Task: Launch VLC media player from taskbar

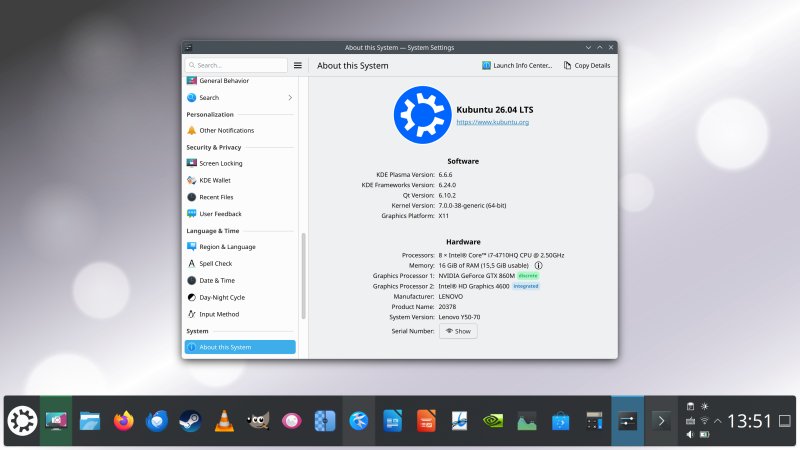Action: (x=224, y=421)
